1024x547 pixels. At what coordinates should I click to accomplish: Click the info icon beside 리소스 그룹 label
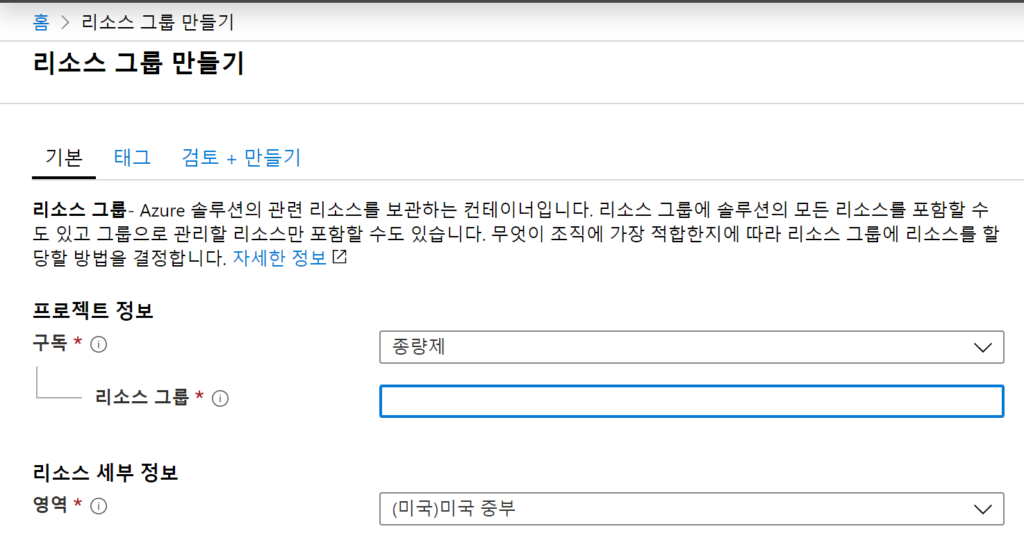(221, 398)
